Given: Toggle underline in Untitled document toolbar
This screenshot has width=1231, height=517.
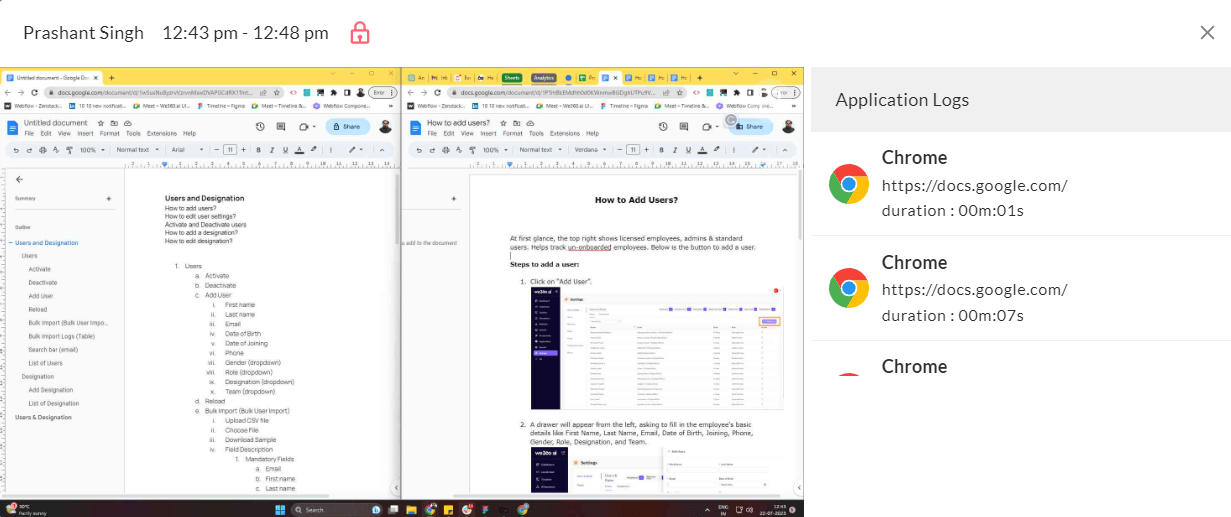Looking at the screenshot, I should click(285, 150).
